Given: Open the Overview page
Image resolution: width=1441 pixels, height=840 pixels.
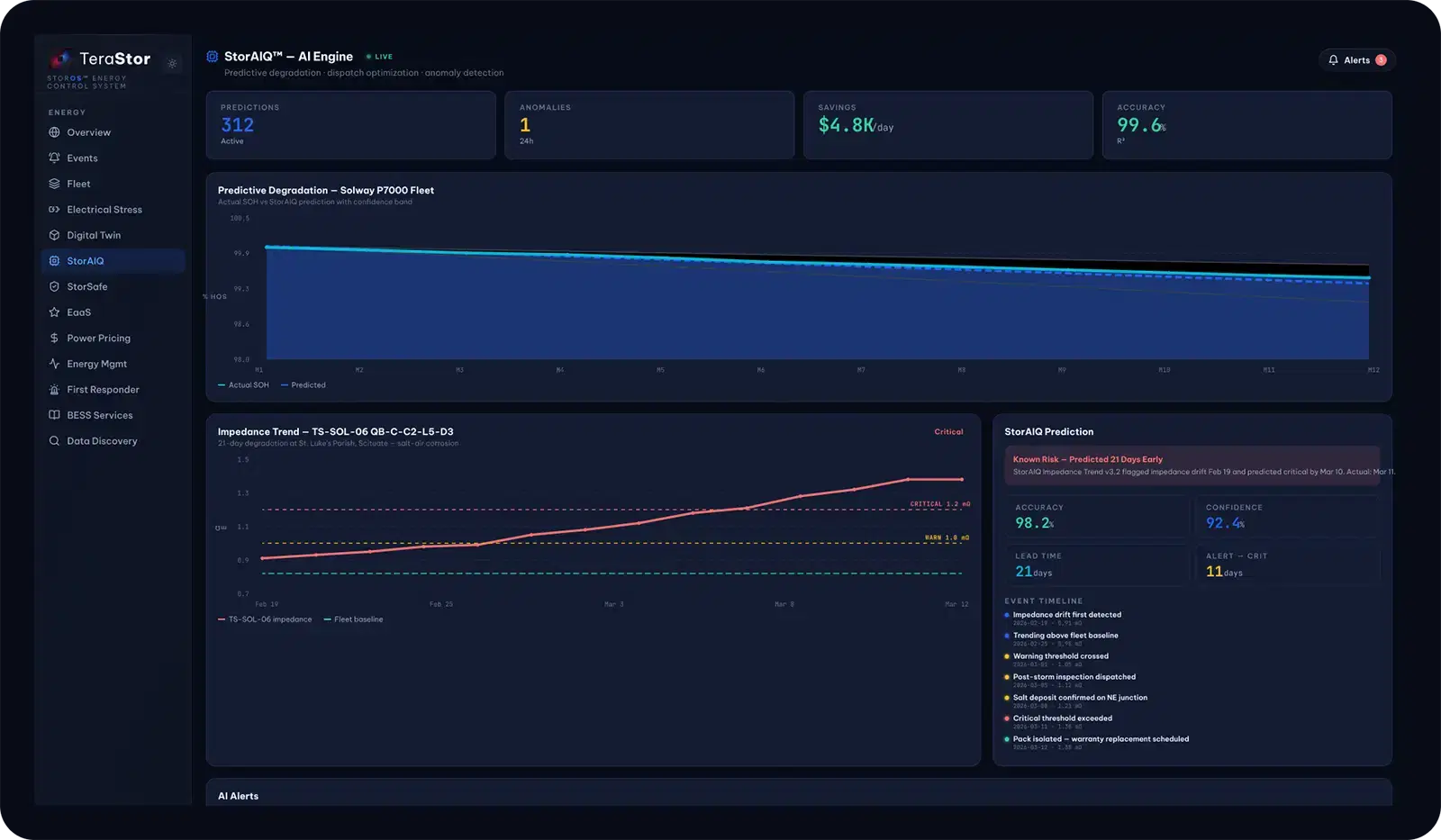Looking at the screenshot, I should [113, 132].
